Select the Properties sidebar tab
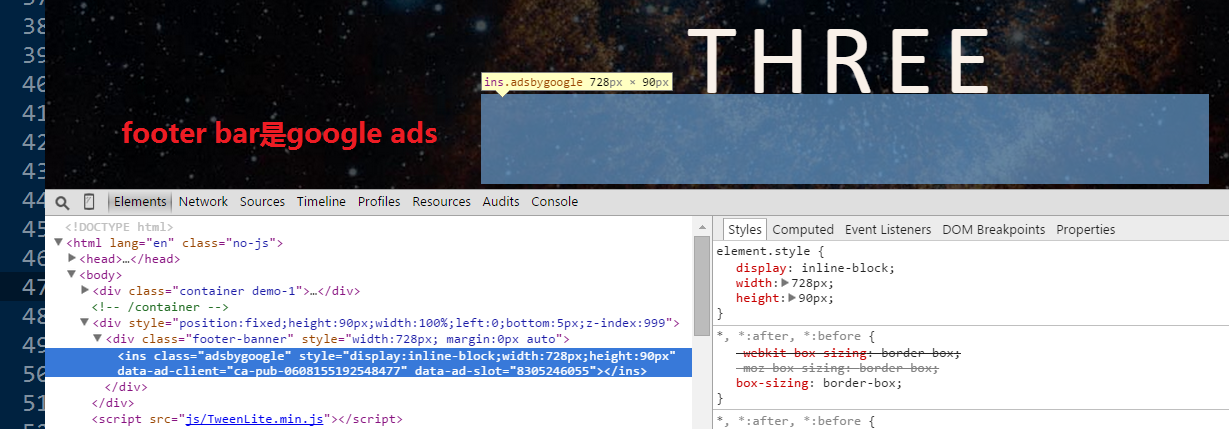 click(1086, 230)
